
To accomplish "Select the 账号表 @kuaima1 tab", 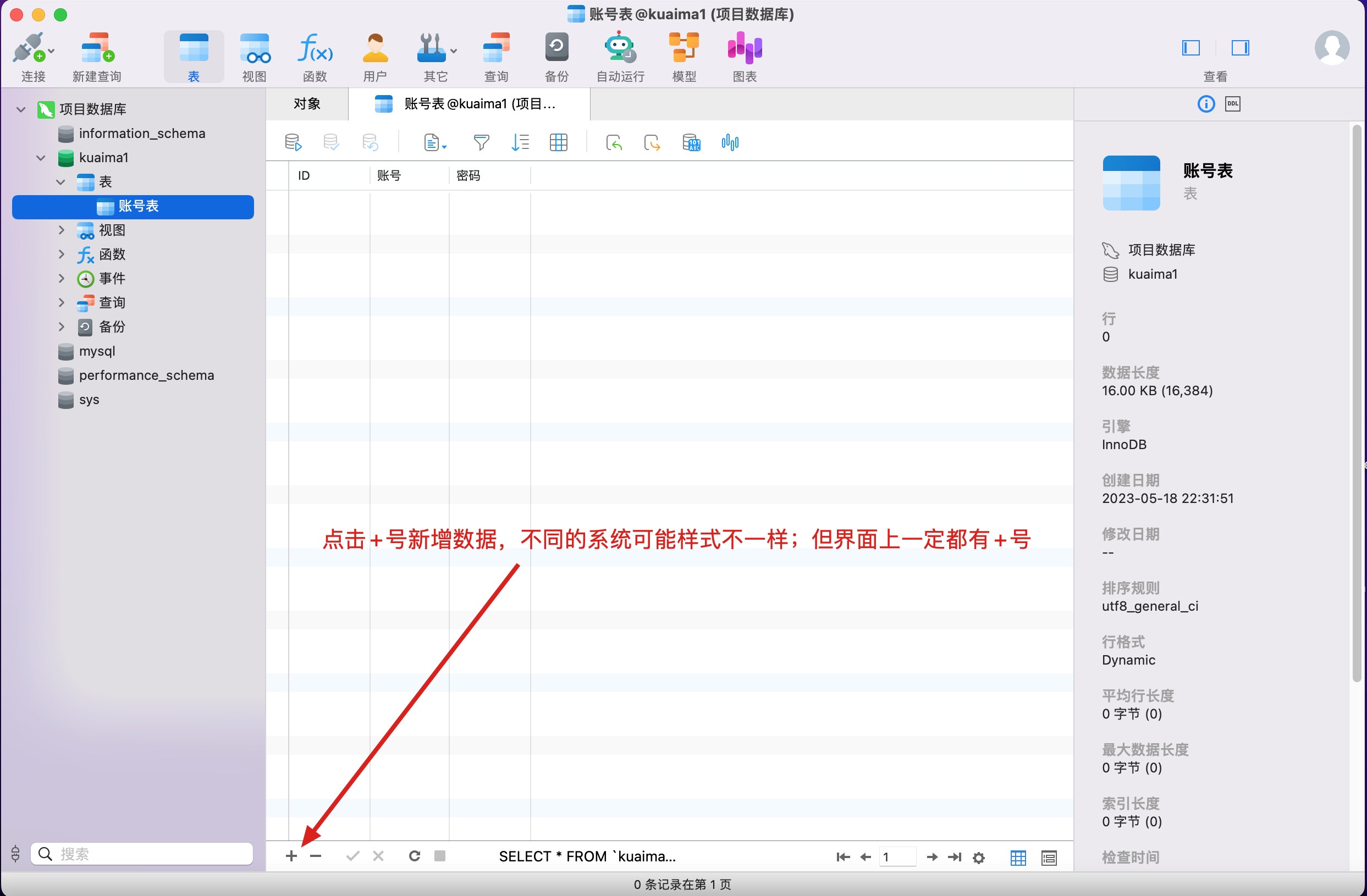I will (468, 104).
